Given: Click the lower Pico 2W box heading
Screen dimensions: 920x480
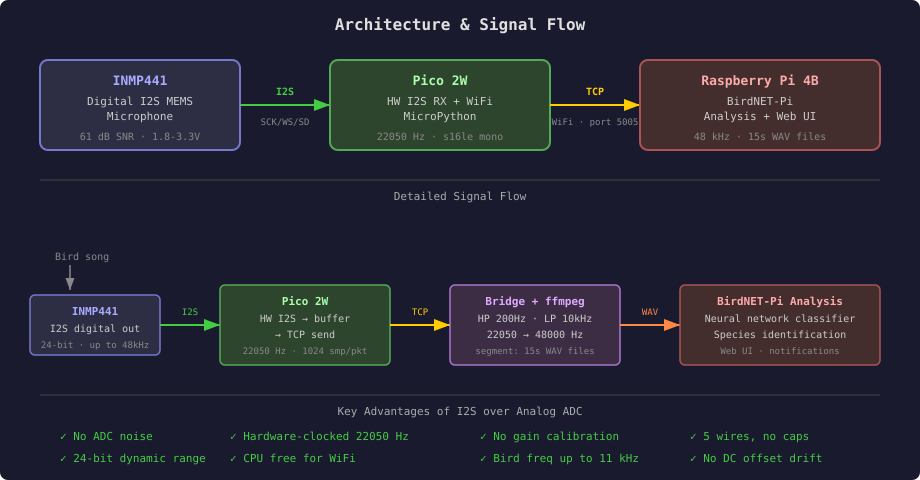Looking at the screenshot, I should pos(305,301).
